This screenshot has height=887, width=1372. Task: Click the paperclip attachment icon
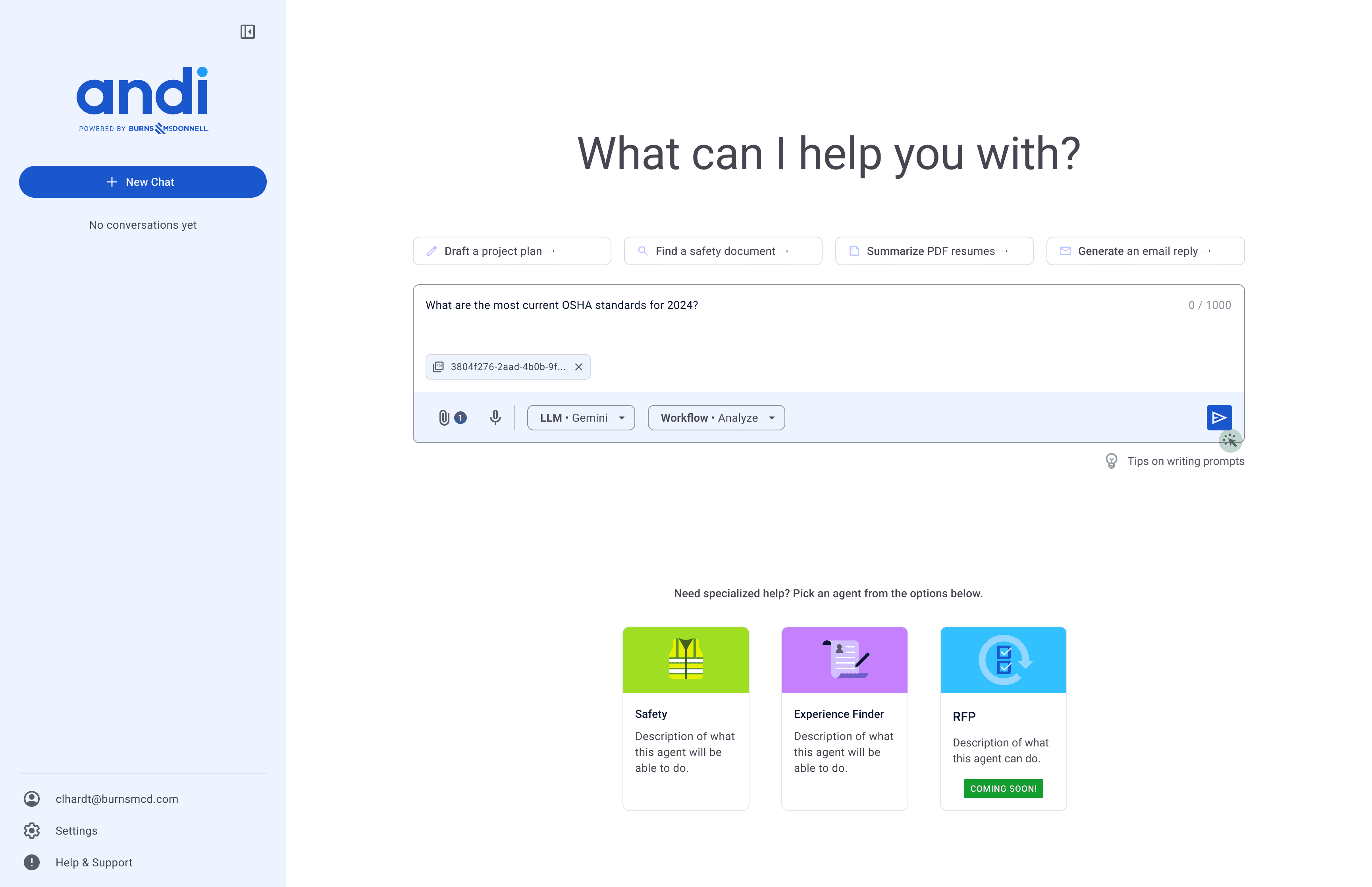444,418
